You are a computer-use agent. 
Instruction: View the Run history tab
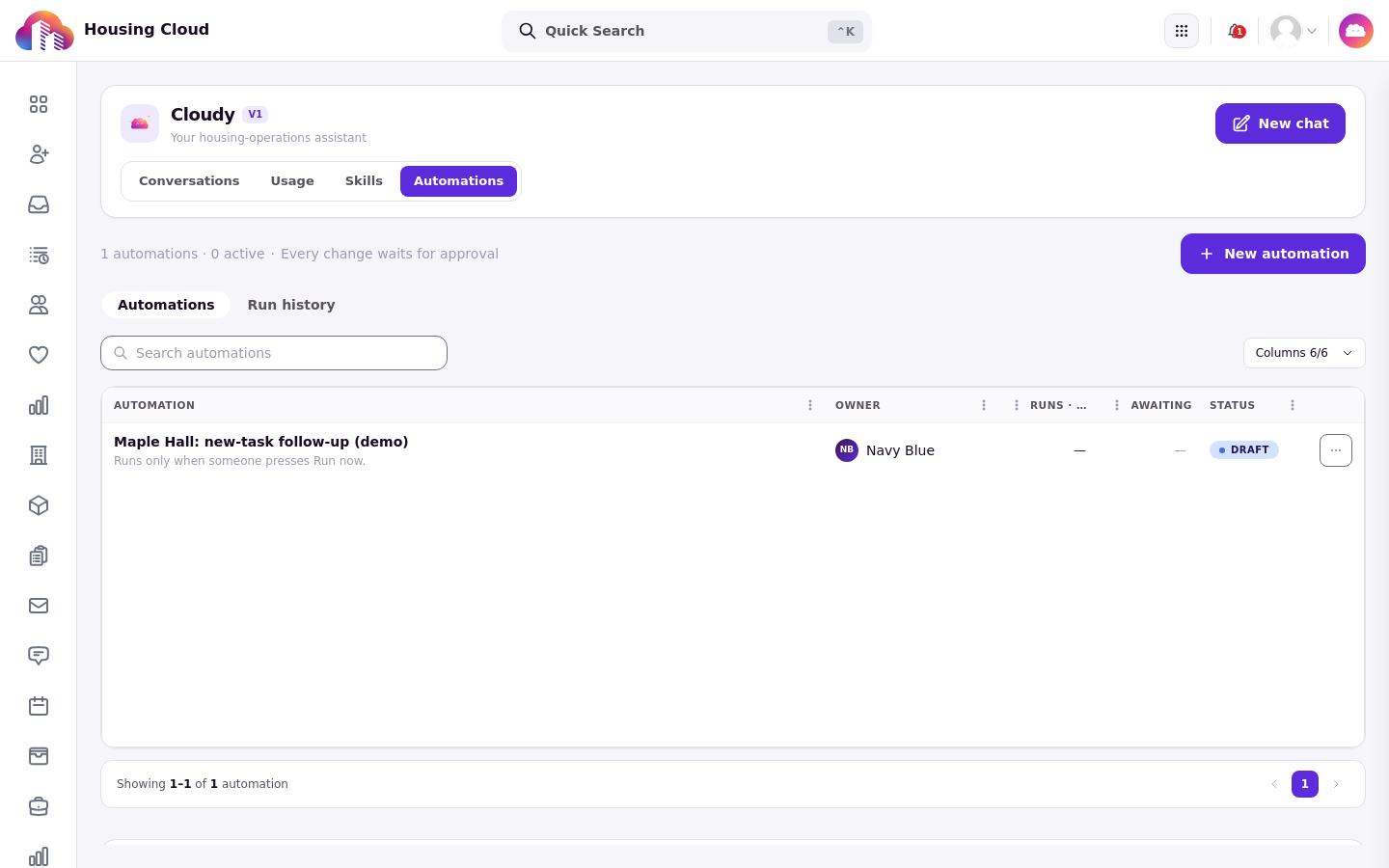291,305
